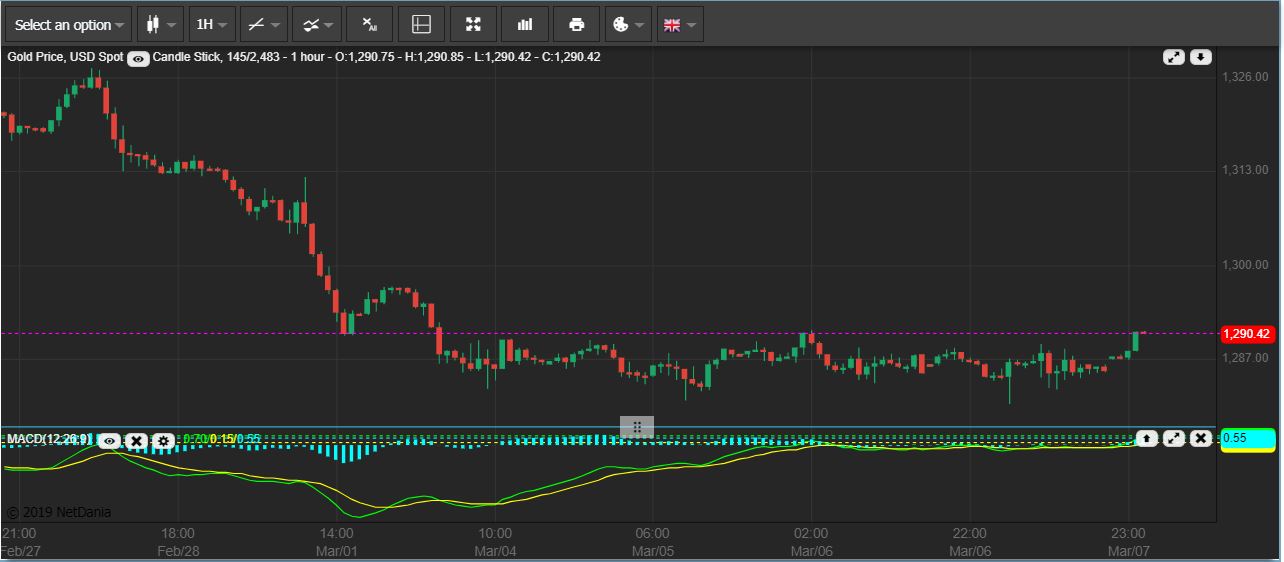Click the remove all drawings icon
This screenshot has width=1284, height=562.
tap(369, 24)
